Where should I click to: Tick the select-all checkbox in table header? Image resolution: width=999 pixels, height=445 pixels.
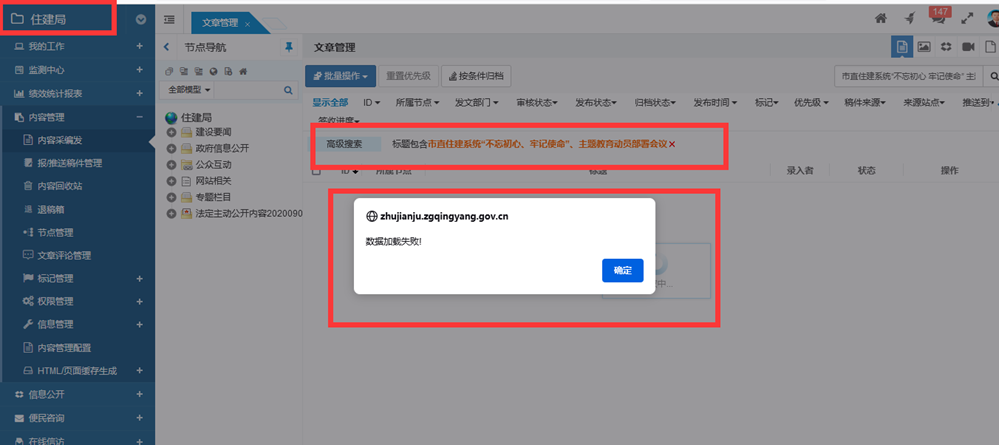316,171
